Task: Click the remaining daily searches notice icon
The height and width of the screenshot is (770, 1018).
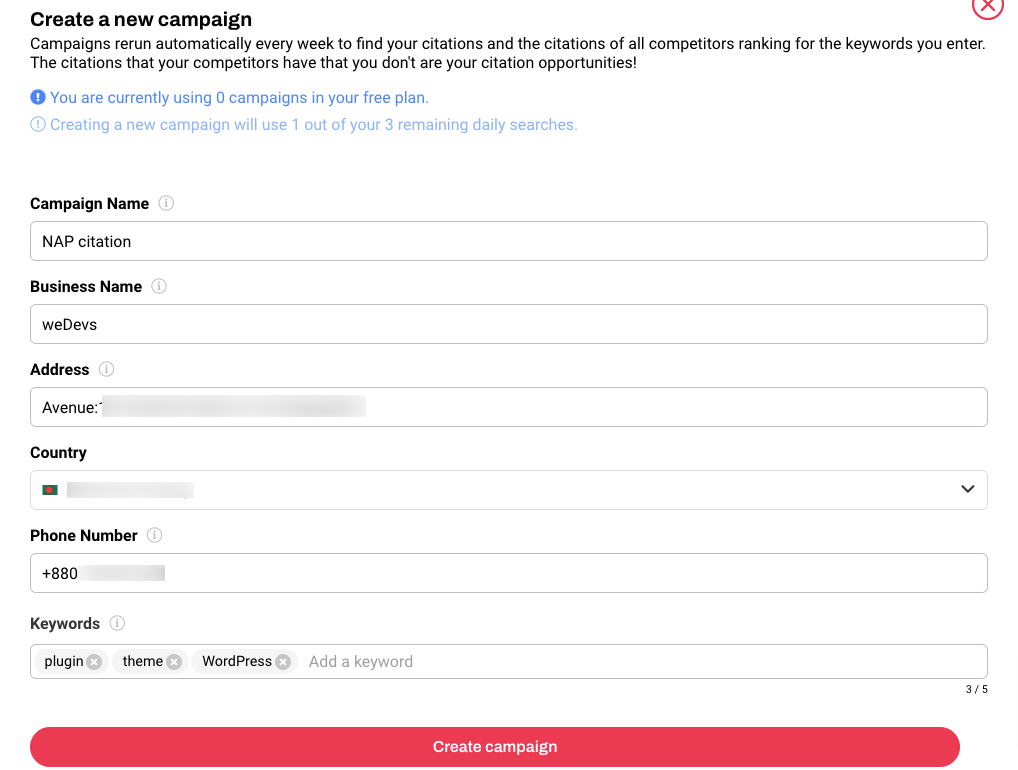Action: click(38, 124)
